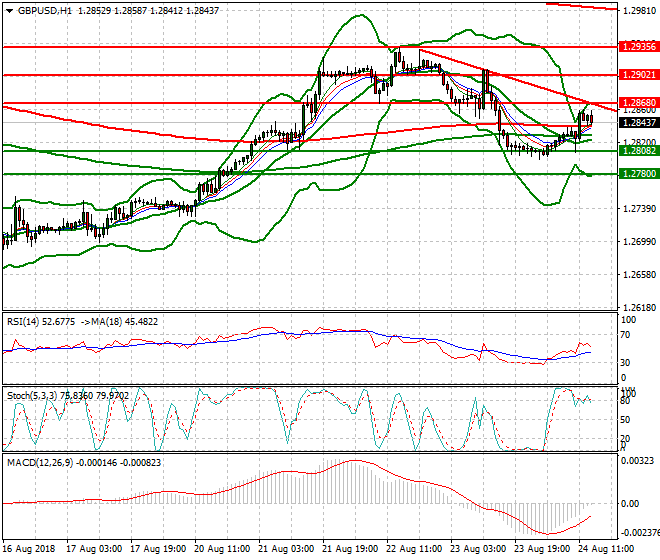This screenshot has height=560, width=660.
Task: Click the 21 Aug 19:00 time label
Action: pyautogui.click(x=350, y=549)
